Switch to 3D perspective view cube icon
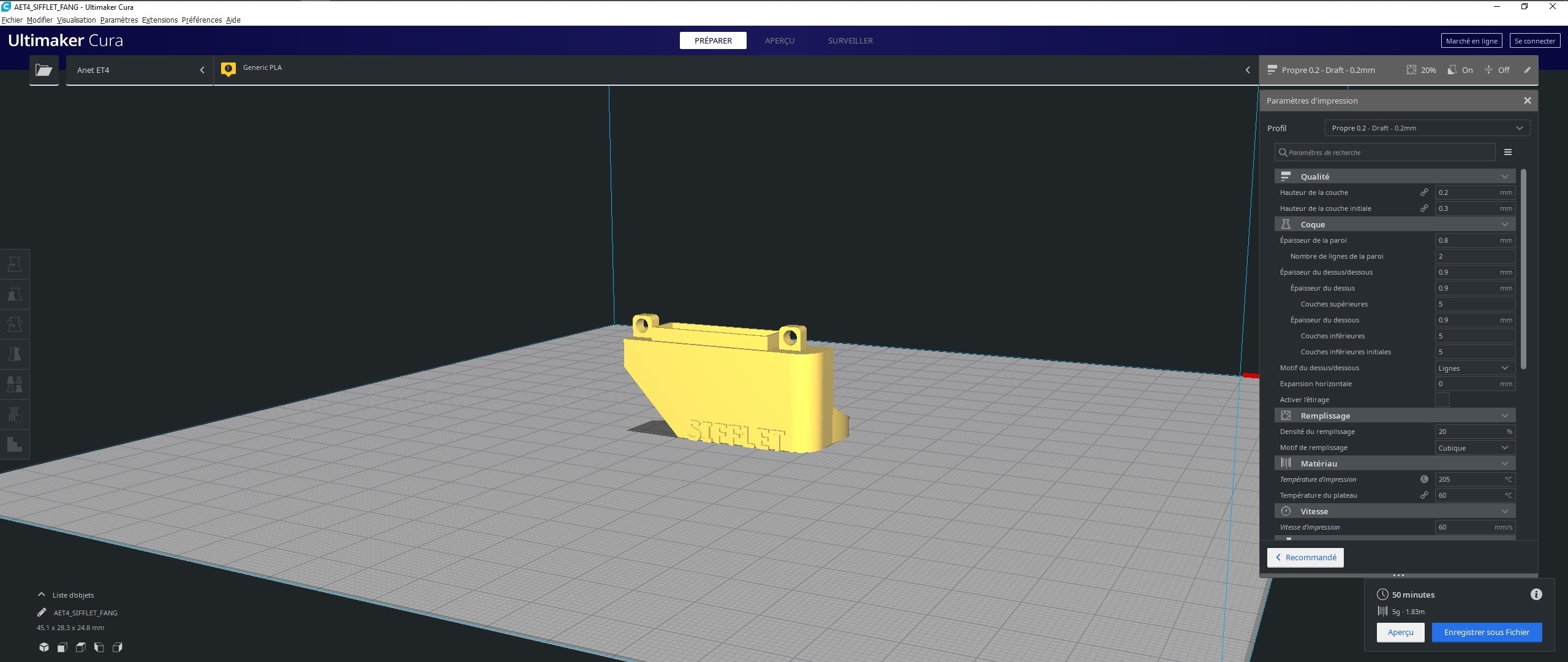 [x=44, y=647]
